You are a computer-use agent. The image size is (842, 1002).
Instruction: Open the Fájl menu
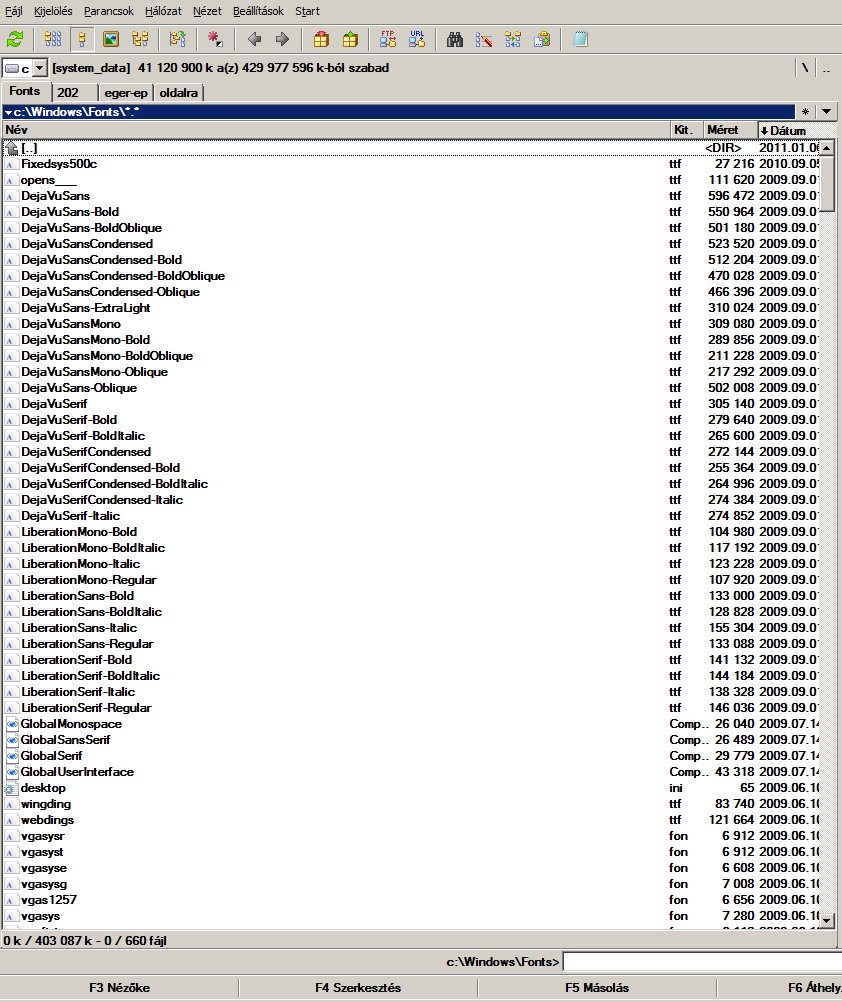coord(13,11)
